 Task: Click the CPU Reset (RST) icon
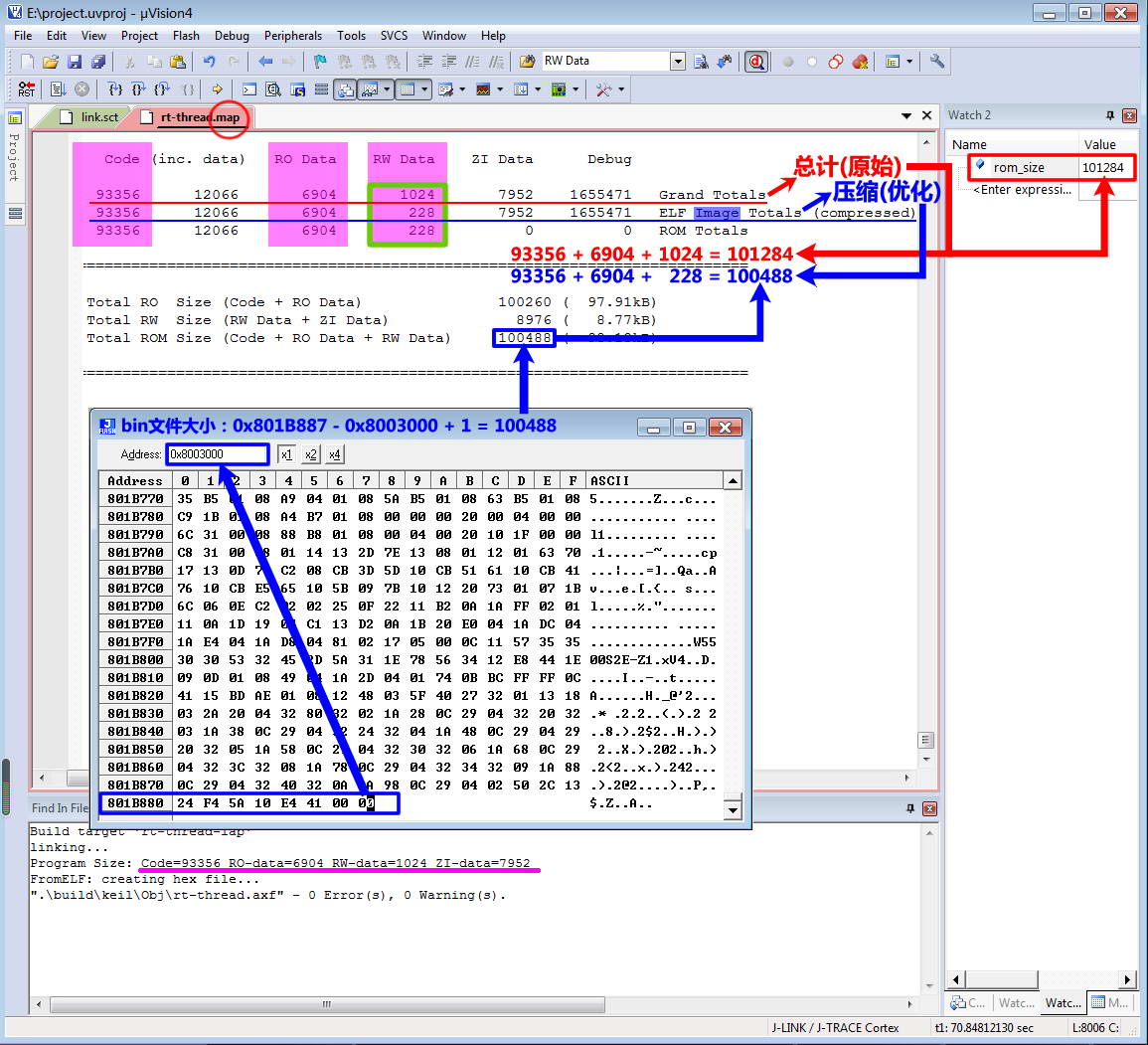27,88
